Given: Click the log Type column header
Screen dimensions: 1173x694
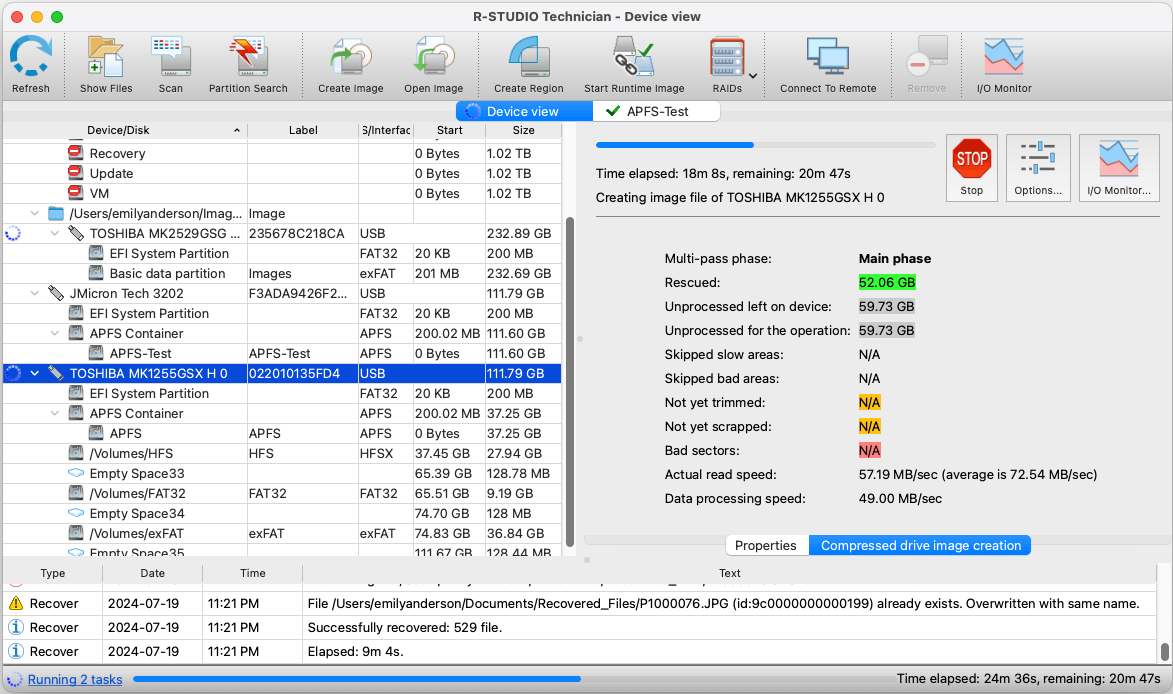Looking at the screenshot, I should point(52,573).
